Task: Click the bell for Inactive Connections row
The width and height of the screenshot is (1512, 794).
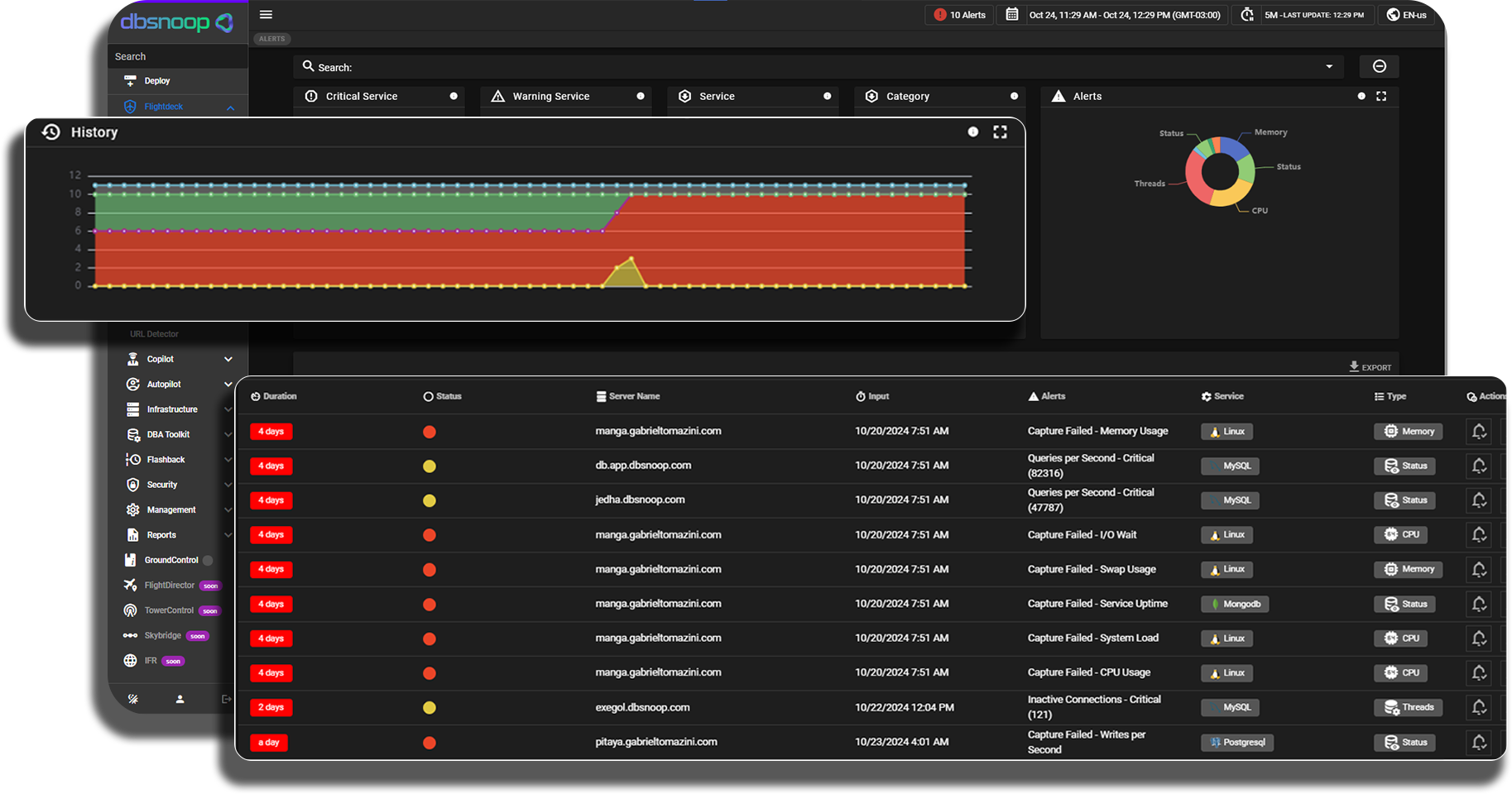Action: [1480, 707]
